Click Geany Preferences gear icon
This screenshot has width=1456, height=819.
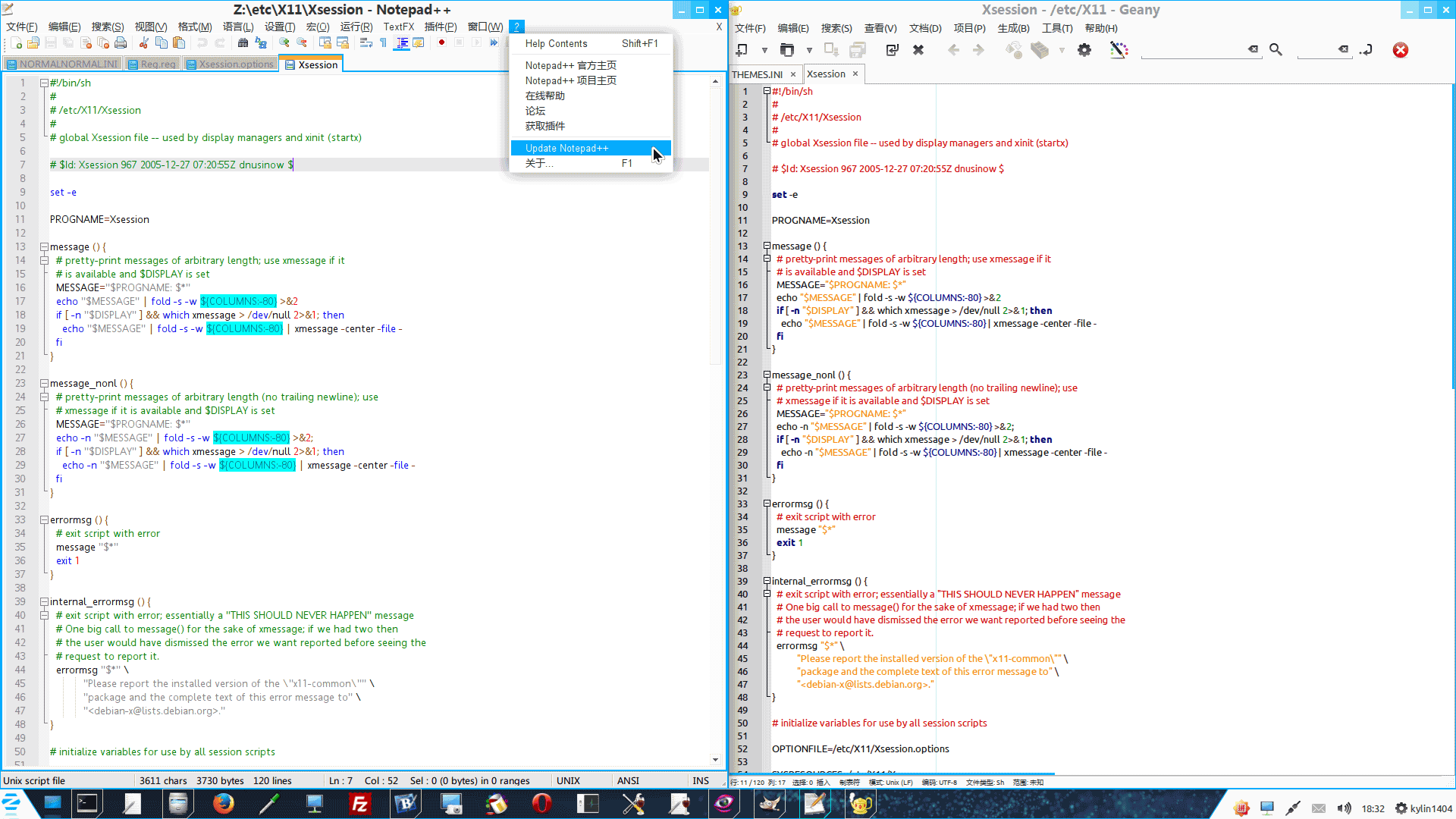tap(1084, 50)
